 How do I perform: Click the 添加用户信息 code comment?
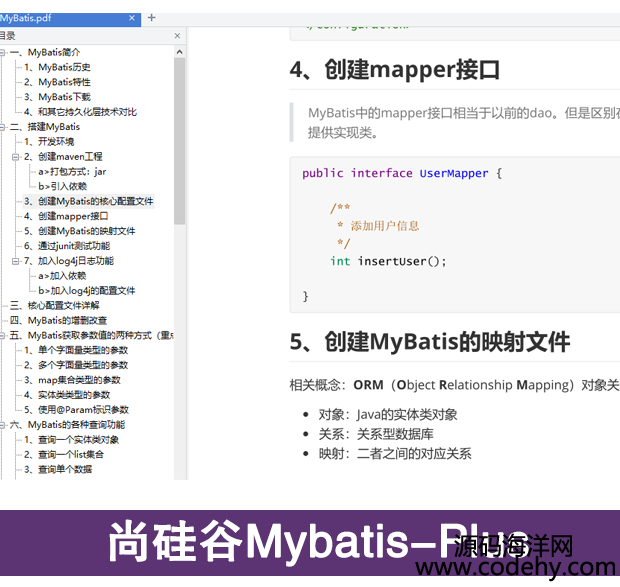pyautogui.click(x=384, y=226)
